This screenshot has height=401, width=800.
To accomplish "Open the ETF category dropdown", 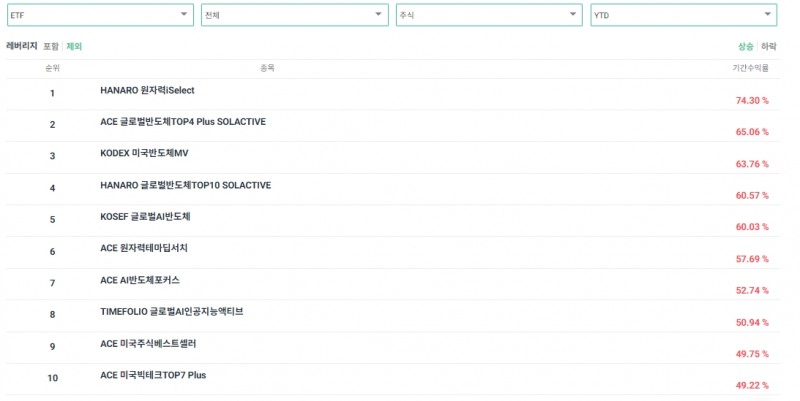I will (98, 15).
